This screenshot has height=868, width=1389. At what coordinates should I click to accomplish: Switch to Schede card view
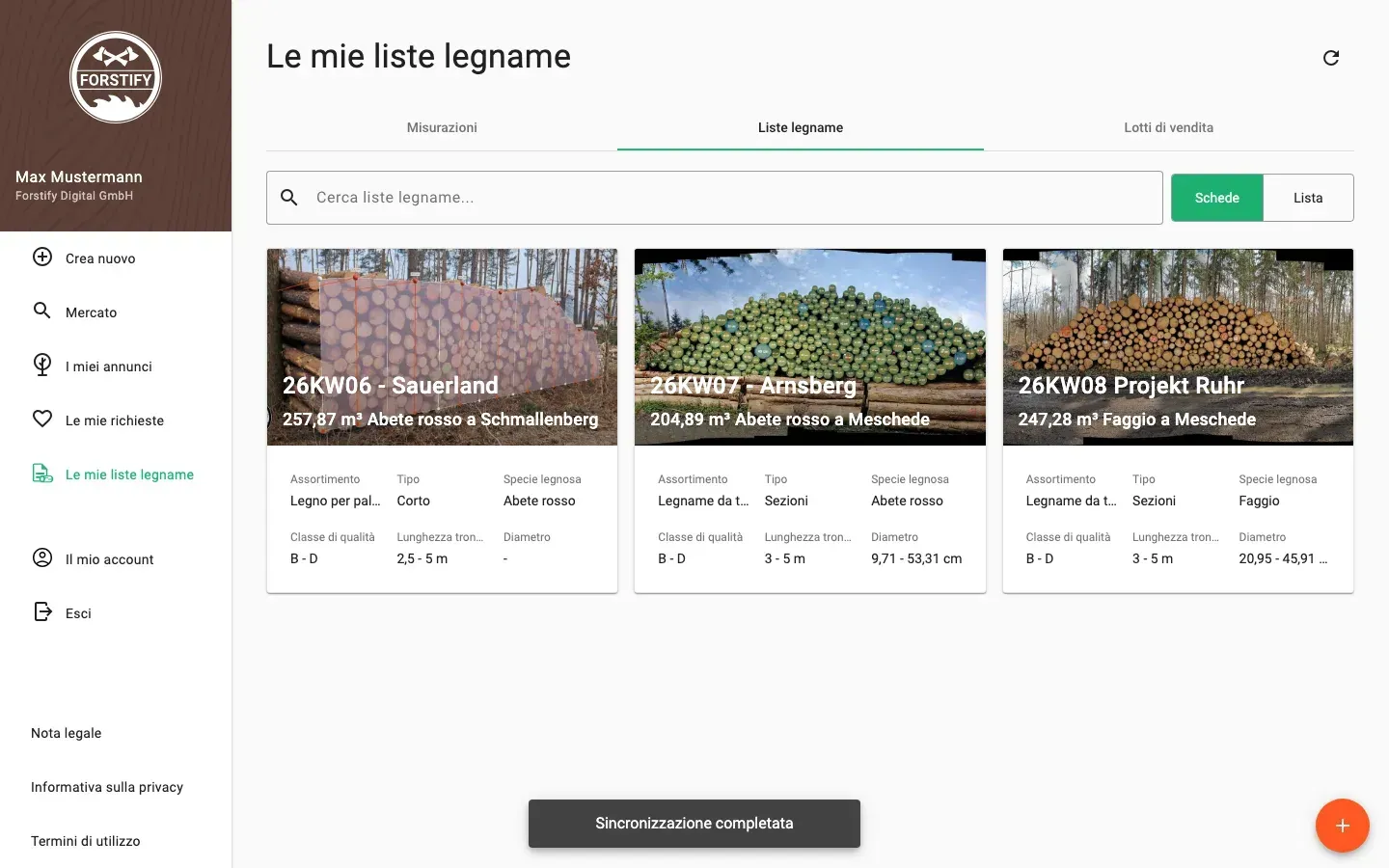coord(1217,198)
